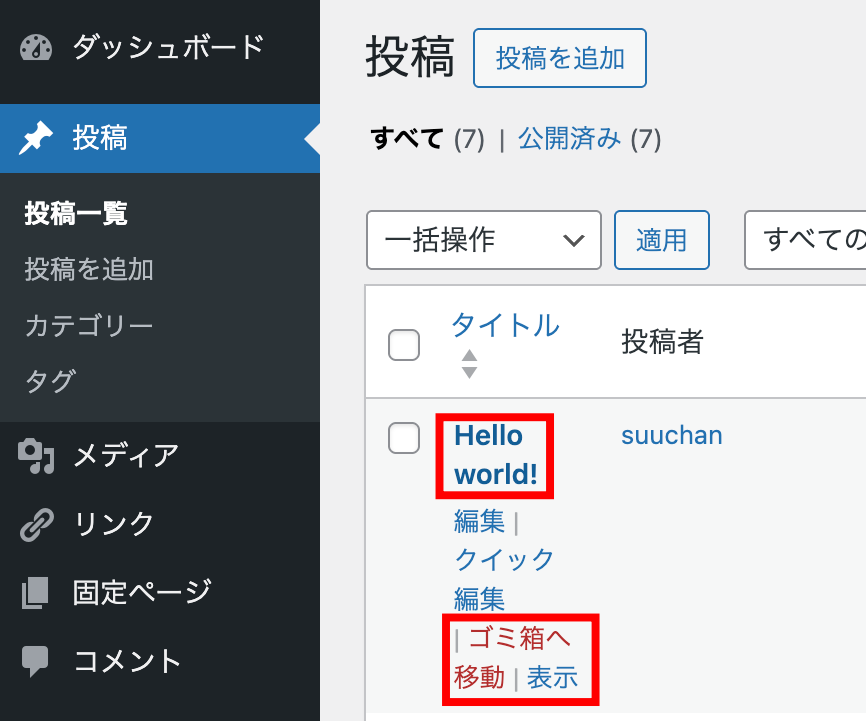Click the 投稿を追加 button beside heading
This screenshot has width=866, height=721.
[560, 58]
